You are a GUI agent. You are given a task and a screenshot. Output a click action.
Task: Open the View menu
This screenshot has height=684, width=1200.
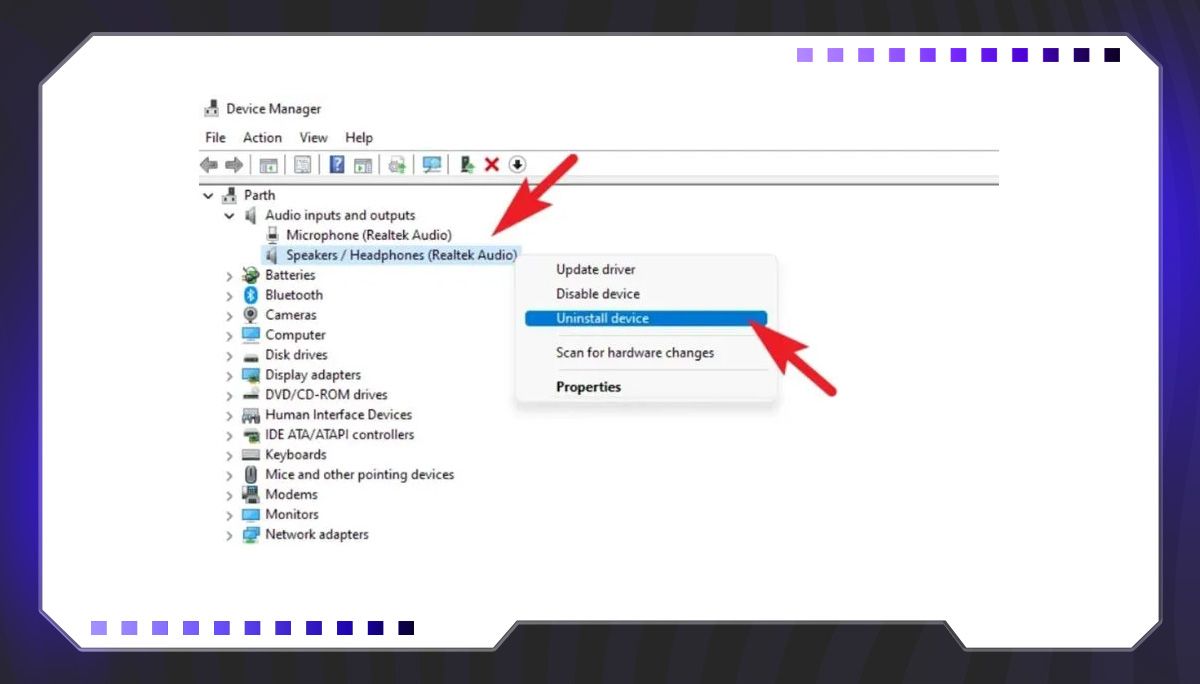click(313, 138)
